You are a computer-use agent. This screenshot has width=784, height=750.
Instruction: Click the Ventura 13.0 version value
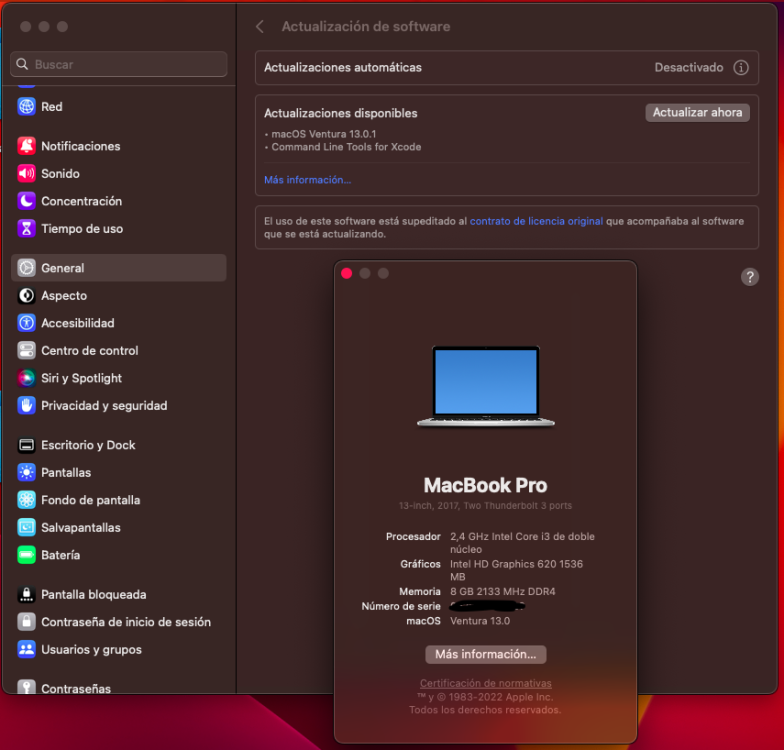(x=480, y=621)
